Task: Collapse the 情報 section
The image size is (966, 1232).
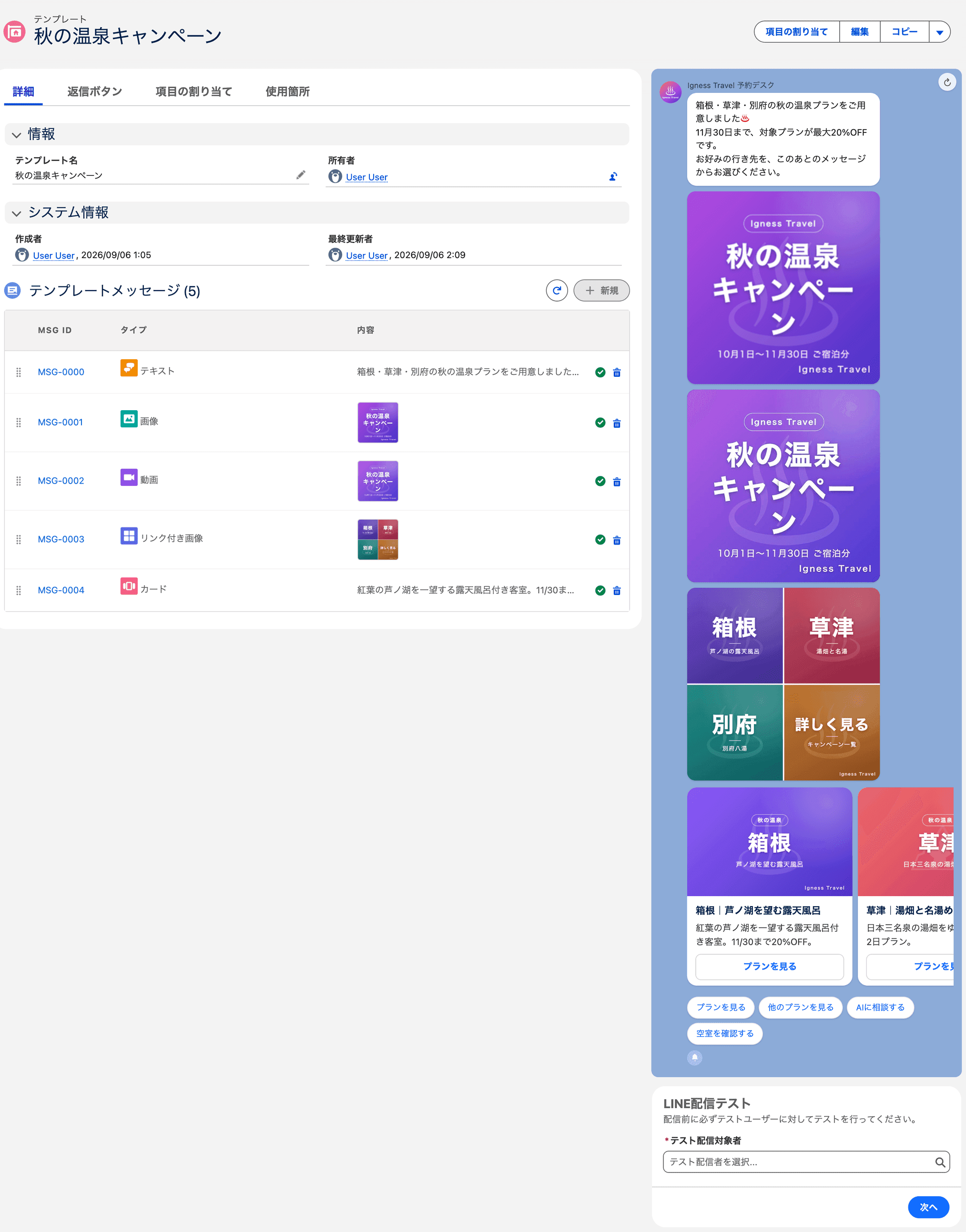Action: pos(16,135)
